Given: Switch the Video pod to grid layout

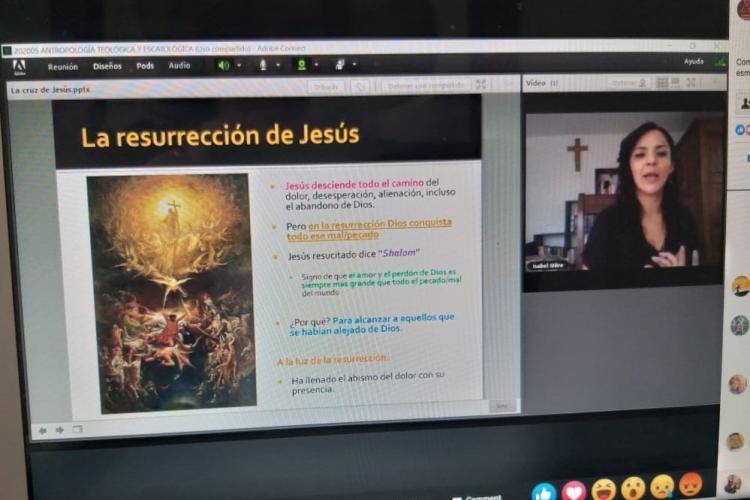Looking at the screenshot, I should [x=662, y=83].
